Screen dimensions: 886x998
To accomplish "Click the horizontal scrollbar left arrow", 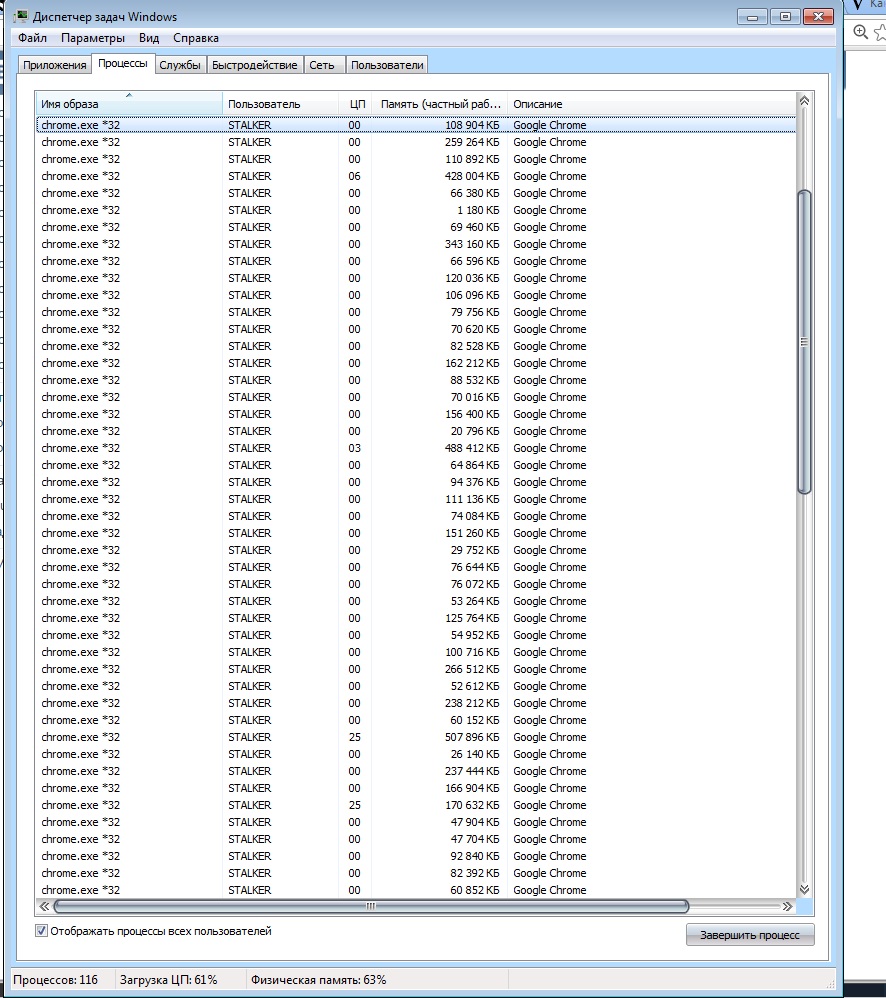I will pyautogui.click(x=44, y=906).
